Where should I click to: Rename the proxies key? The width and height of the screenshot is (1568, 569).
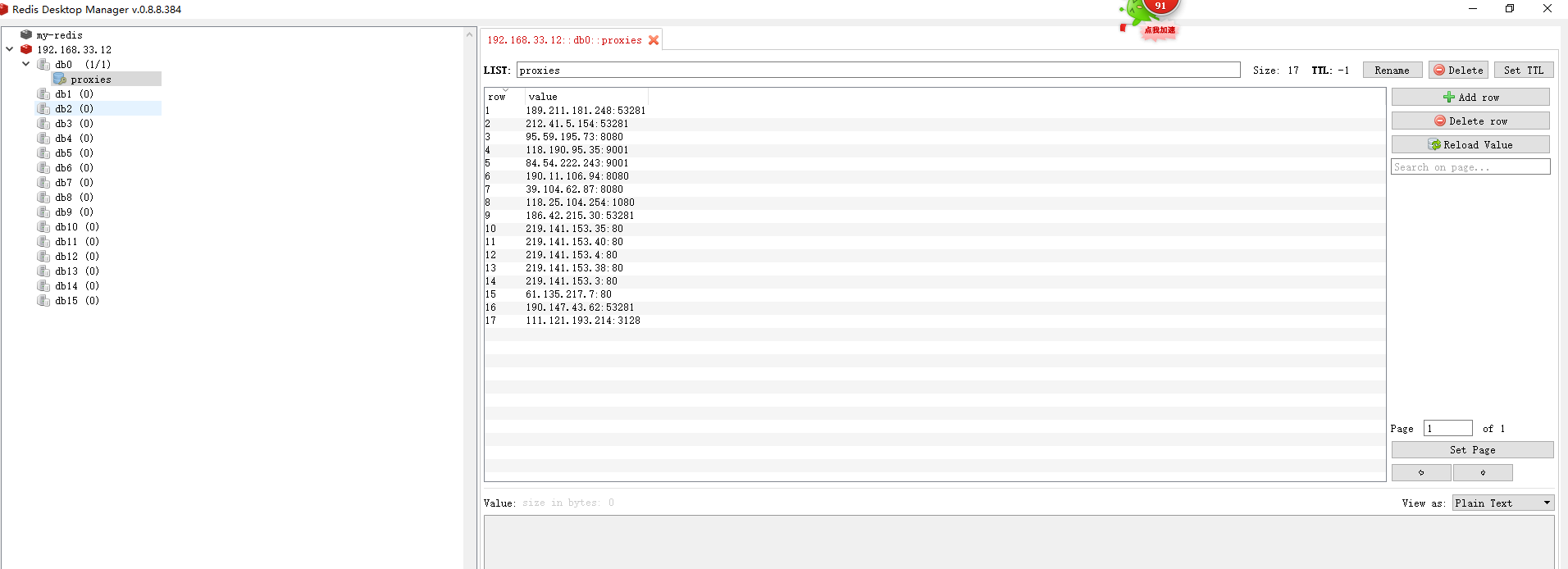pyautogui.click(x=1393, y=70)
